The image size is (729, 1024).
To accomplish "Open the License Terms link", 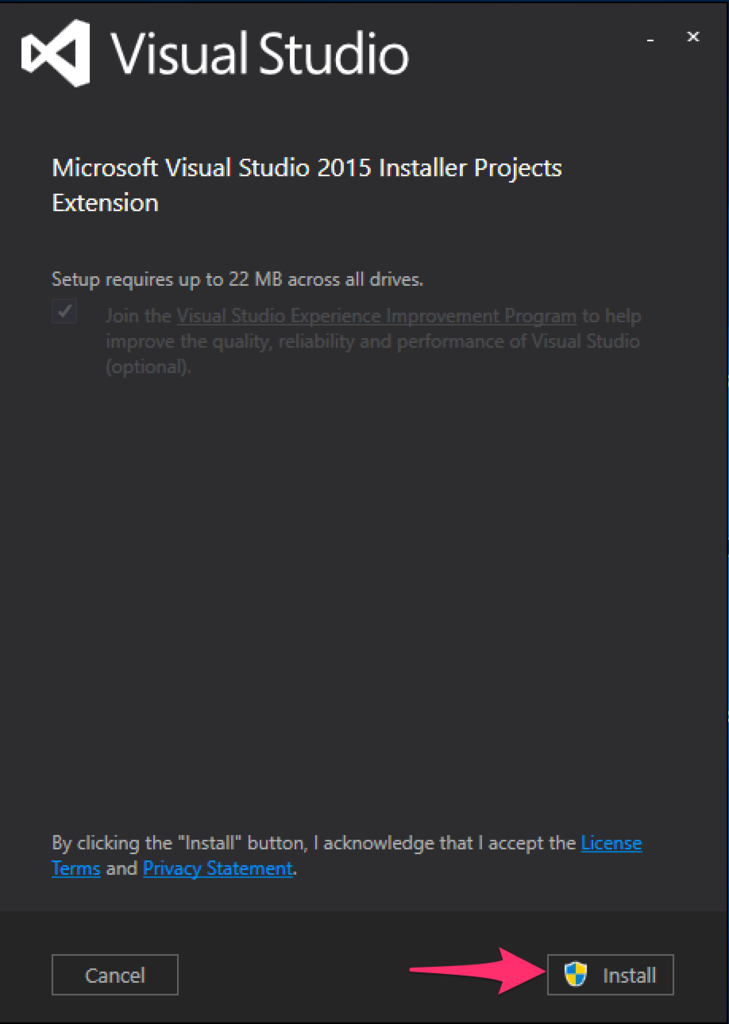I will [611, 843].
